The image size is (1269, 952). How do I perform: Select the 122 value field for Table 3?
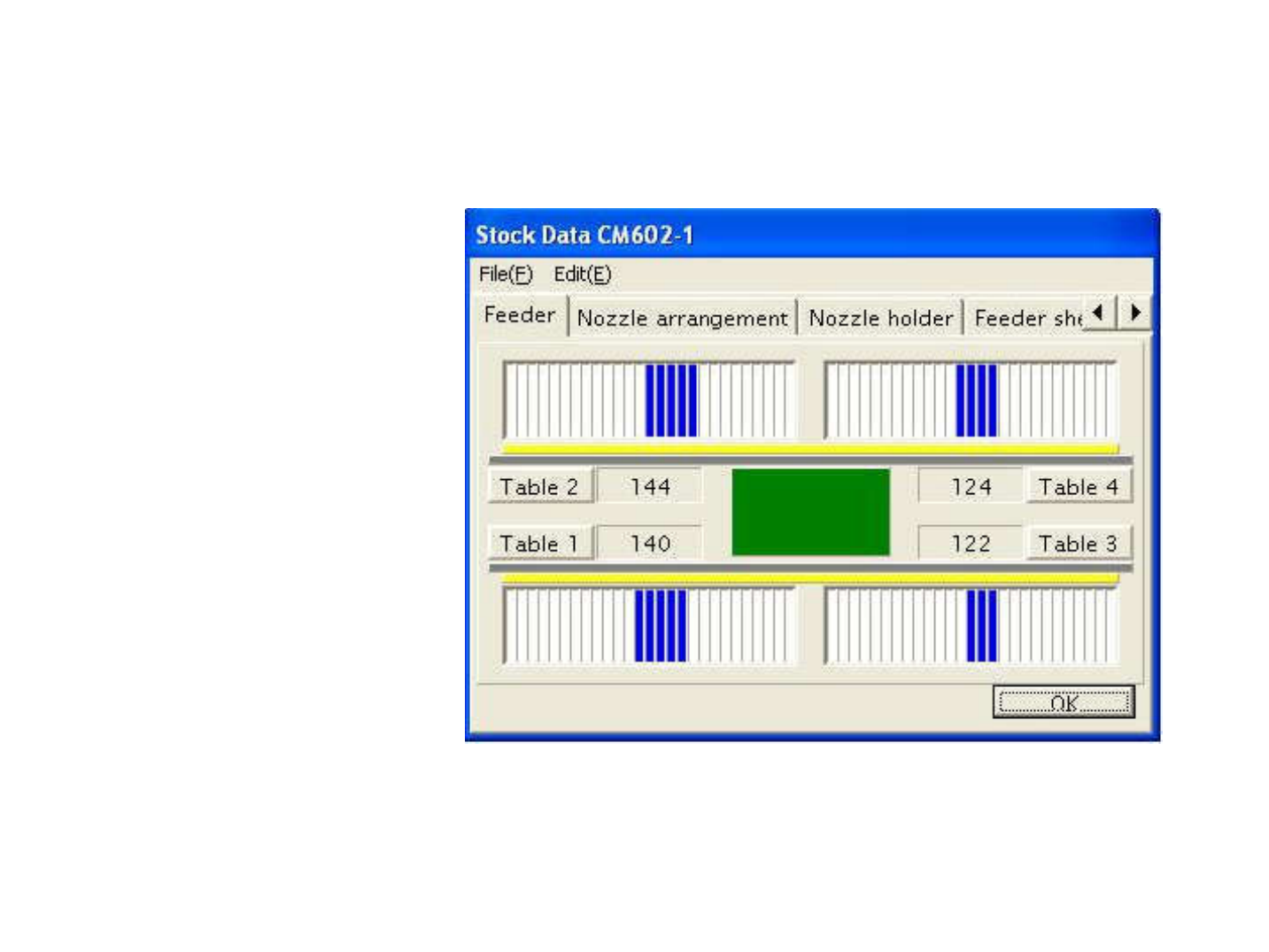tap(971, 544)
